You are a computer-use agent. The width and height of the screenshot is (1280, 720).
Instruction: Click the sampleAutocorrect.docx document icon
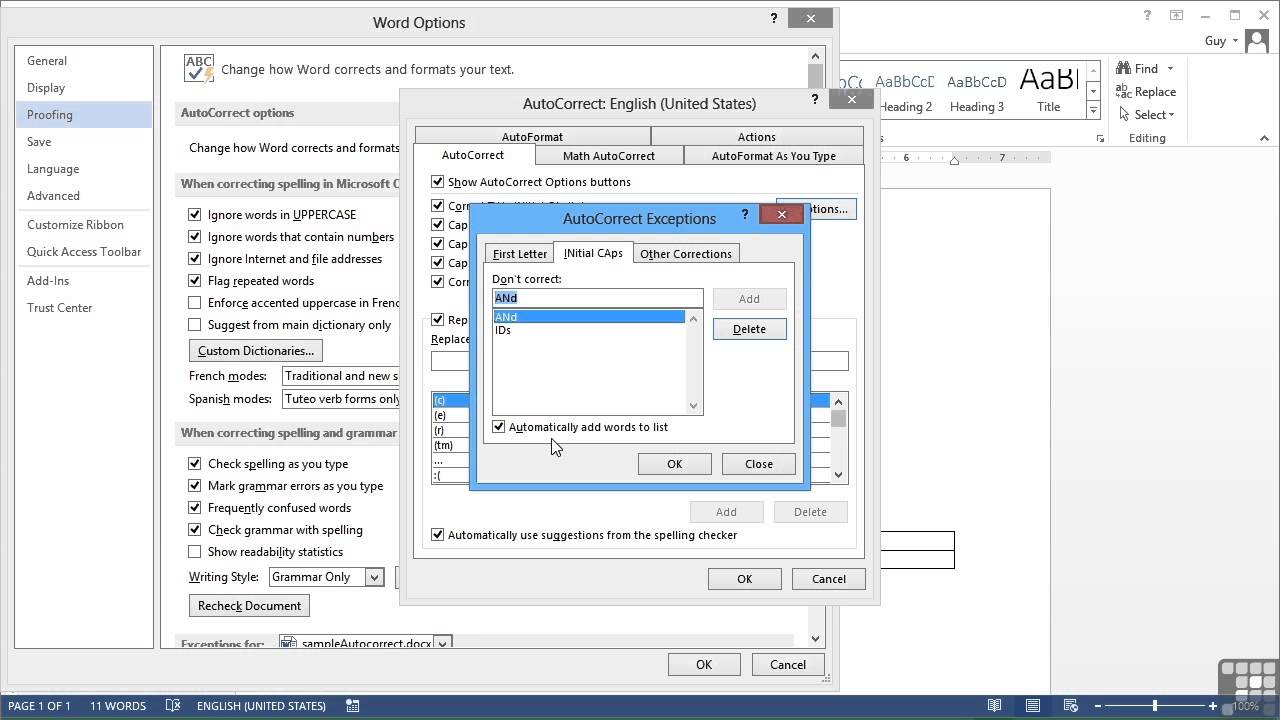click(289, 644)
